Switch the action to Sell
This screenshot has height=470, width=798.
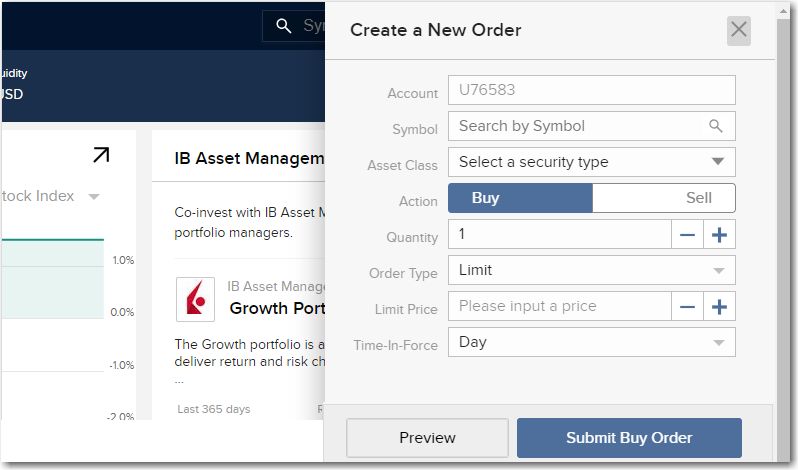tap(664, 198)
